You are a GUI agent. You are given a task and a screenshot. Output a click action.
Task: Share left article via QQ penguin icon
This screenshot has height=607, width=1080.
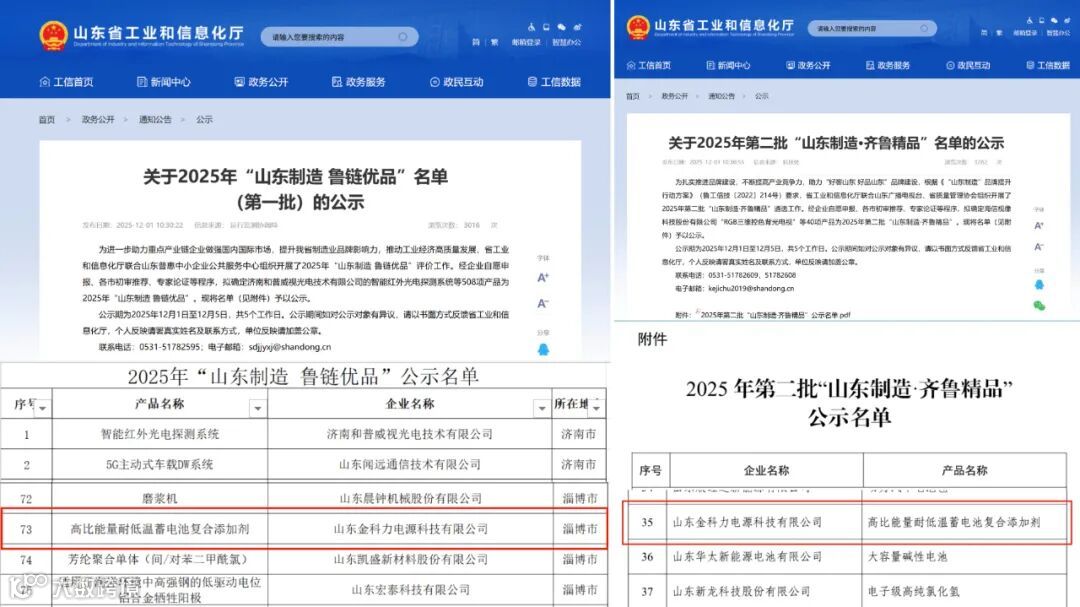pyautogui.click(x=543, y=349)
